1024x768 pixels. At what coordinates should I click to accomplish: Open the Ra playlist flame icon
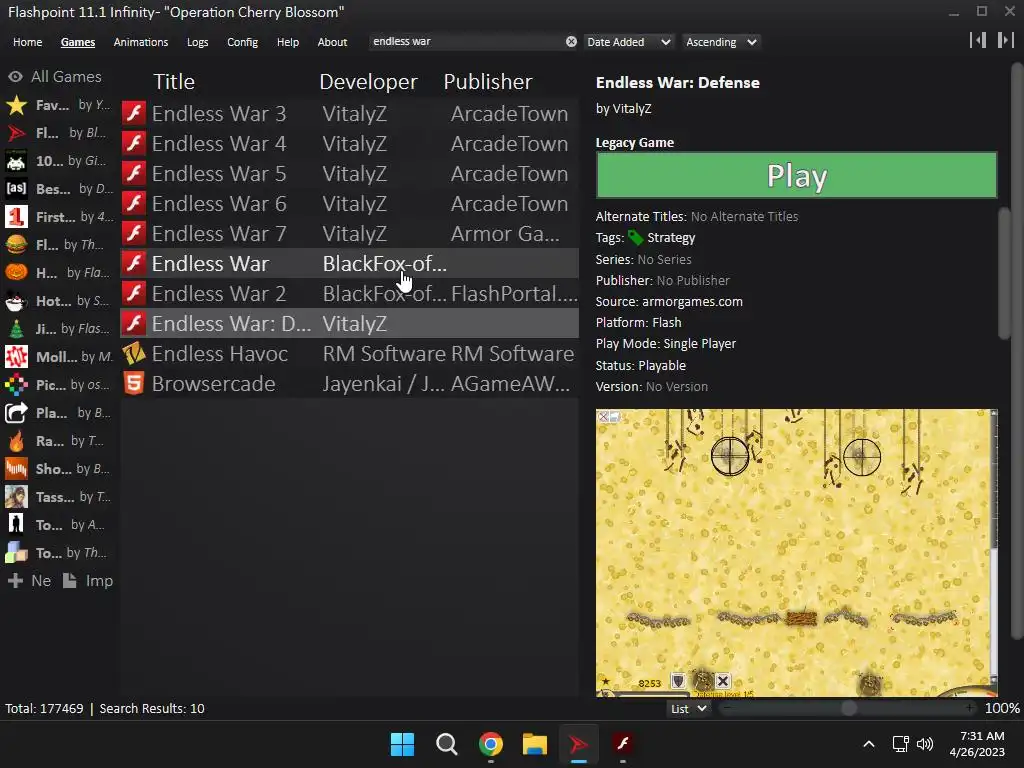16,441
